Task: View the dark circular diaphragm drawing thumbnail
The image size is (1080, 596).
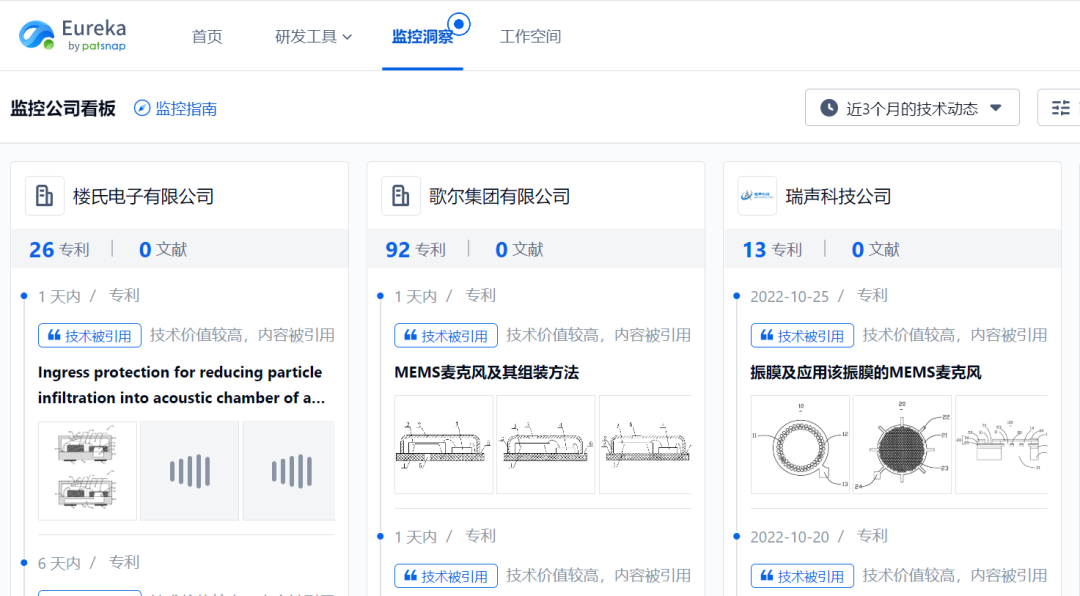Action: [x=901, y=444]
